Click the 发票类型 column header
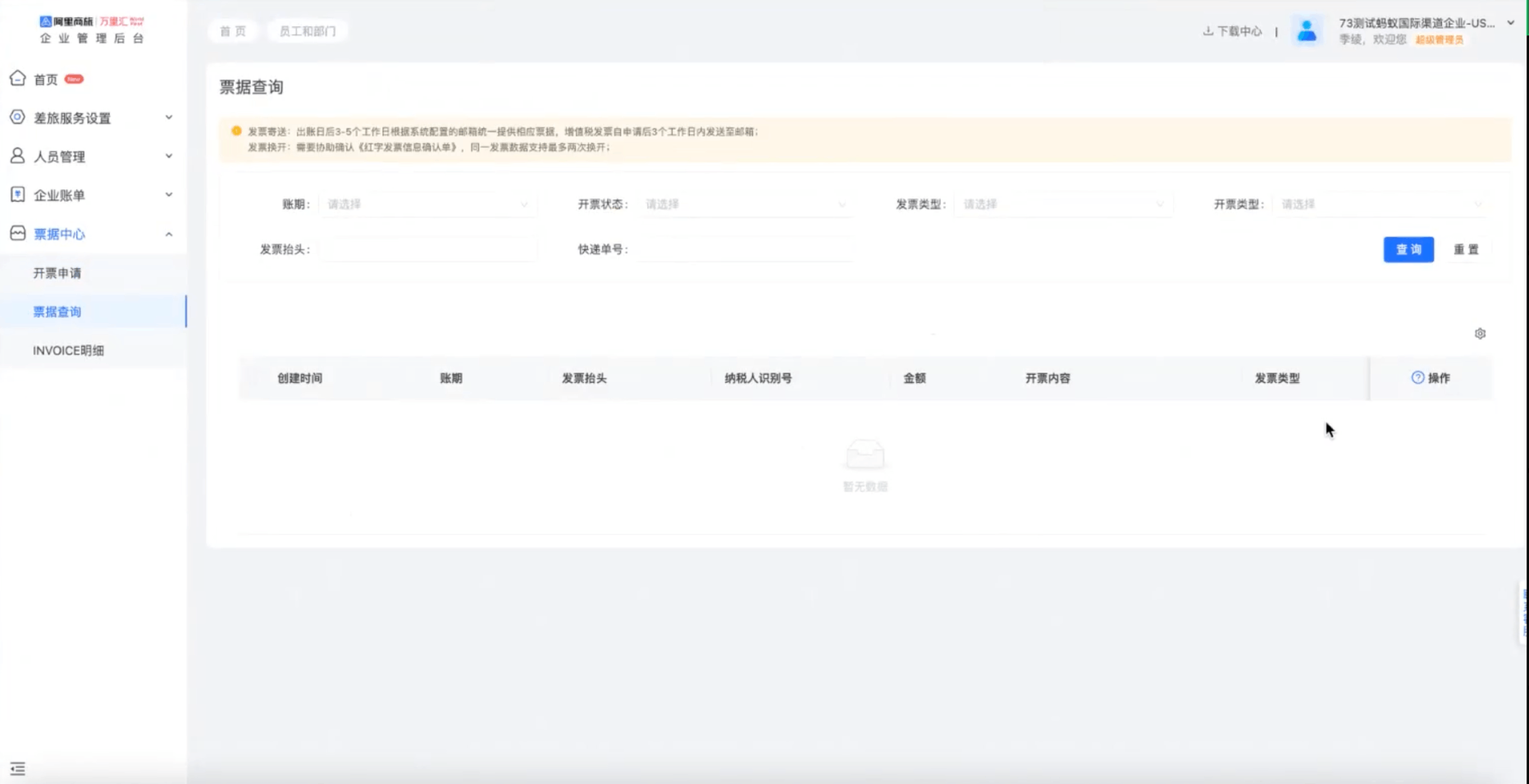1529x784 pixels. click(x=1277, y=378)
